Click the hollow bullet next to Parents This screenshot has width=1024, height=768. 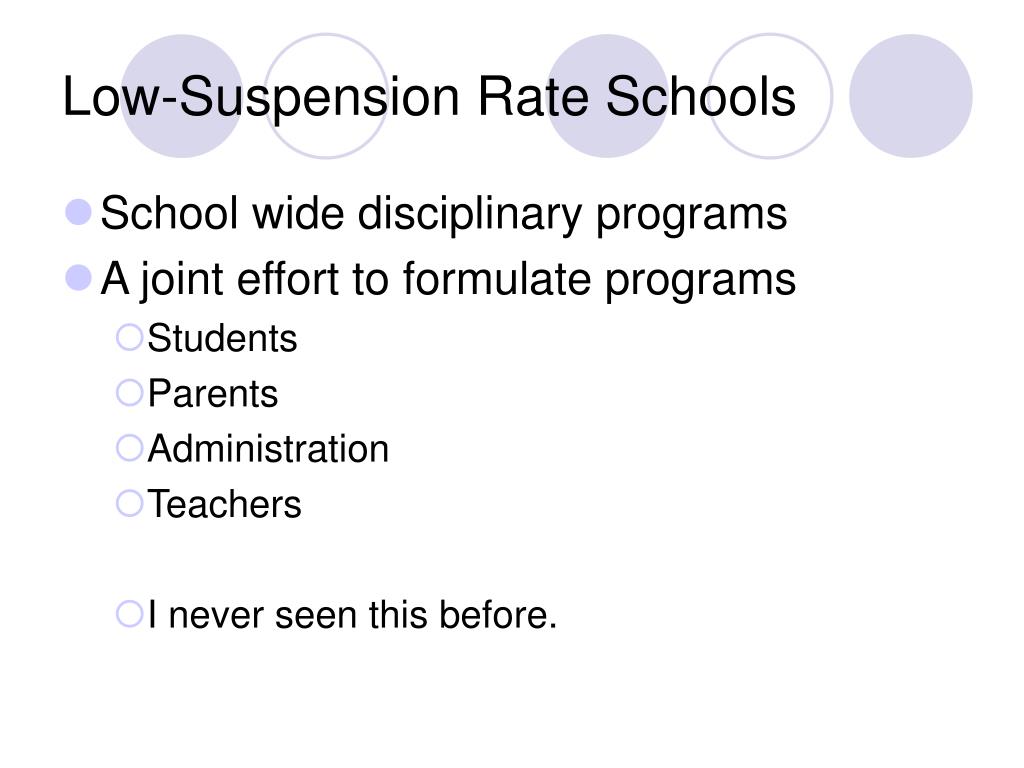pos(129,393)
